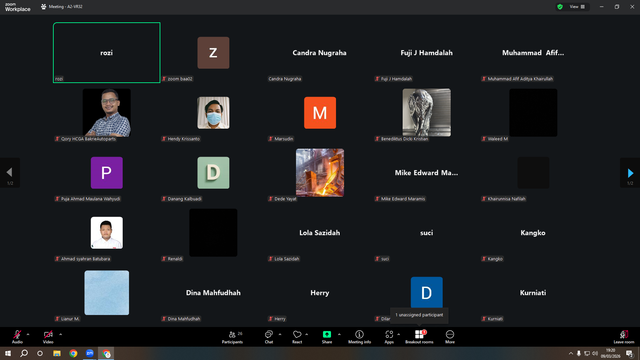Start camera with Video button
This screenshot has height=360, width=640.
48,337
